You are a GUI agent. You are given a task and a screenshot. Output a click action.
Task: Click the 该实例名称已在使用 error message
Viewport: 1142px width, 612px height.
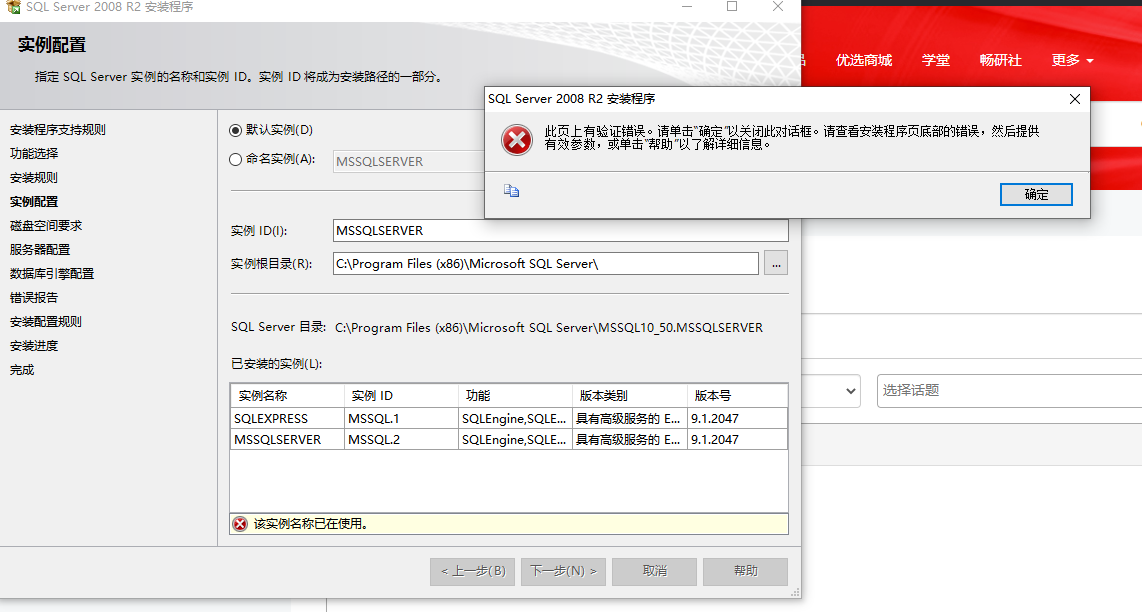pyautogui.click(x=311, y=524)
